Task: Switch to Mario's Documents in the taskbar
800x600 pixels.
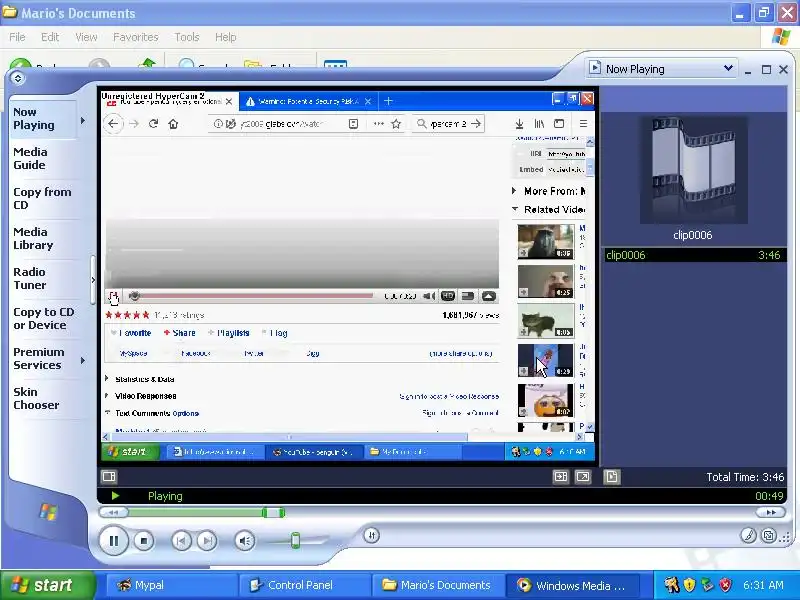Action: [437, 585]
